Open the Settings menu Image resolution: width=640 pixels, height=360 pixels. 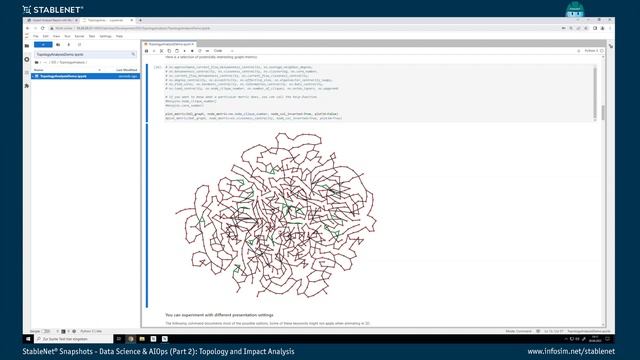click(105, 36)
